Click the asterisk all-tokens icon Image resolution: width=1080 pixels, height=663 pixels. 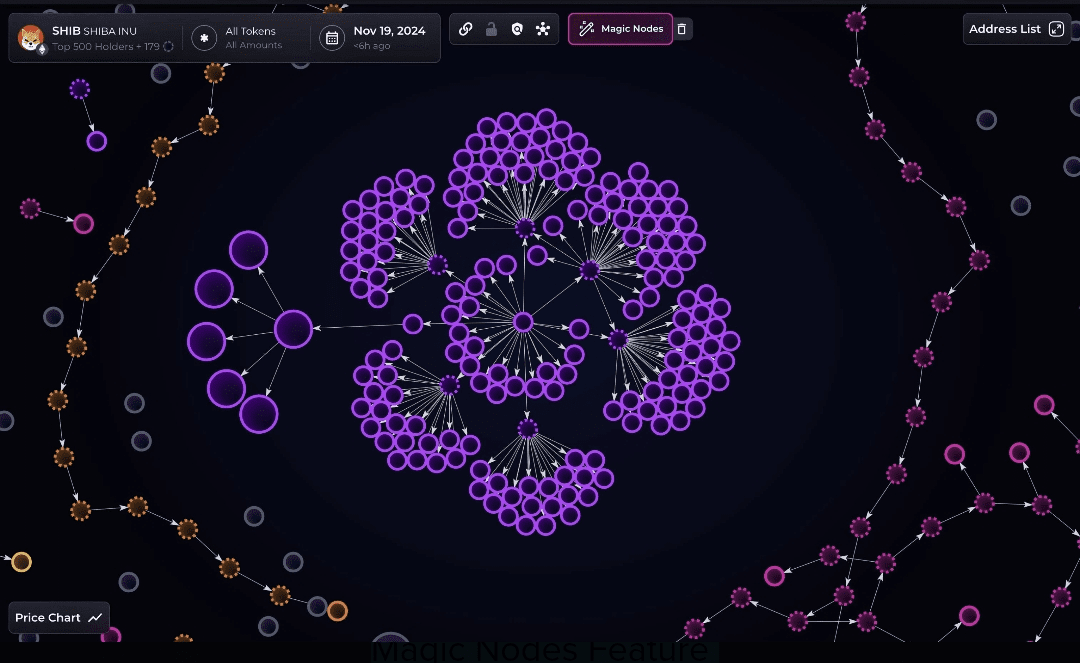coord(204,38)
